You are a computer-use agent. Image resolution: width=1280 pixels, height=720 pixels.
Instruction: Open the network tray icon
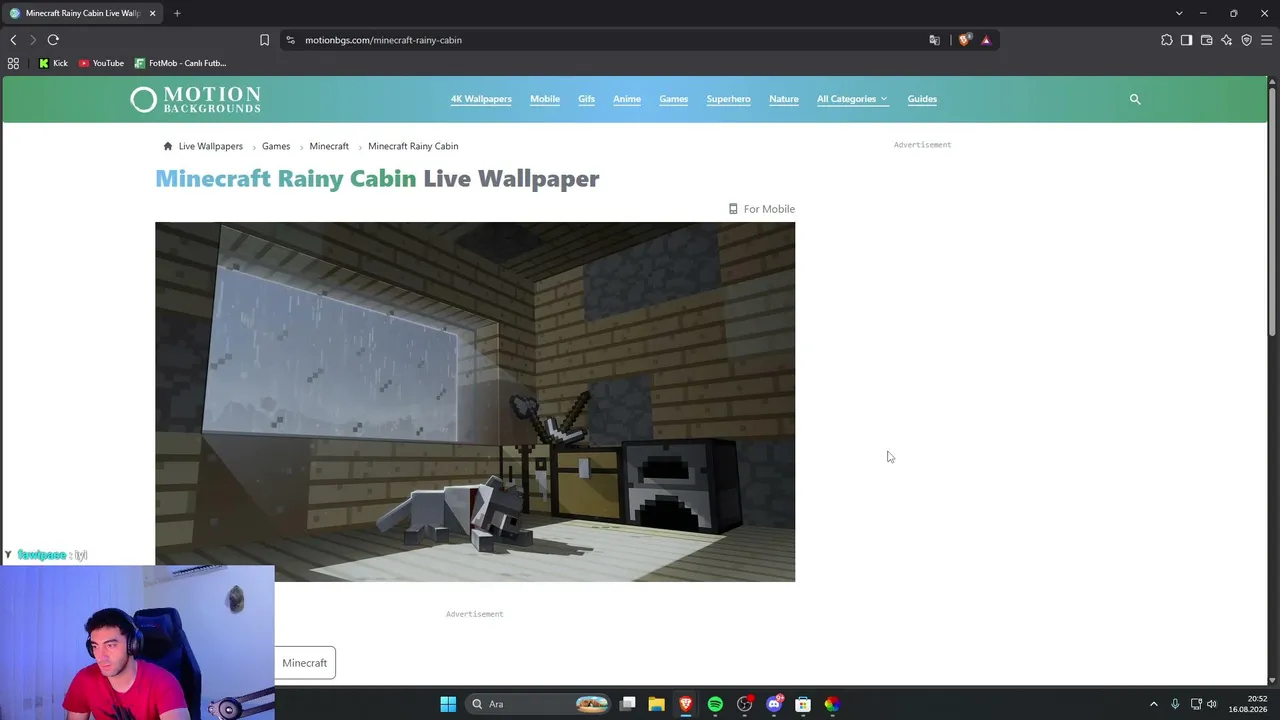click(x=1196, y=704)
